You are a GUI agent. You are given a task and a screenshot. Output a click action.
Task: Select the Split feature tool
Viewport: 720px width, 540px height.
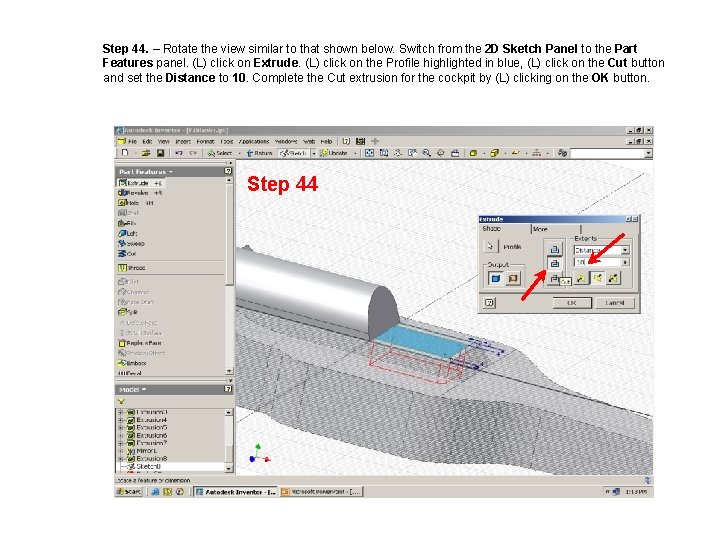pos(128,312)
